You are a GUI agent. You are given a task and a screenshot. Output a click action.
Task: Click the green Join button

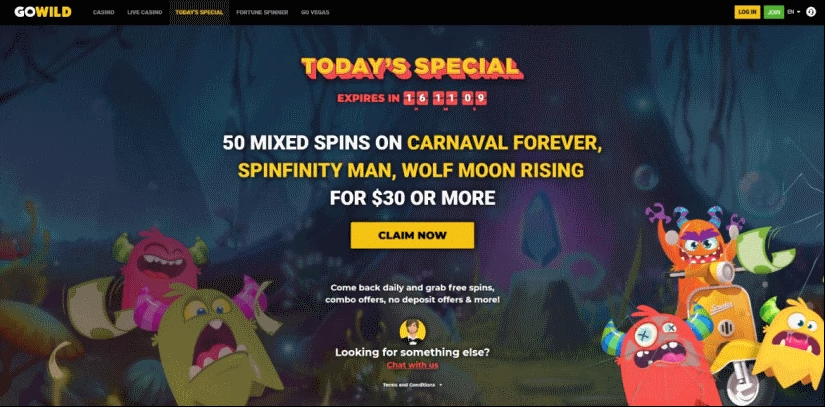[x=773, y=12]
